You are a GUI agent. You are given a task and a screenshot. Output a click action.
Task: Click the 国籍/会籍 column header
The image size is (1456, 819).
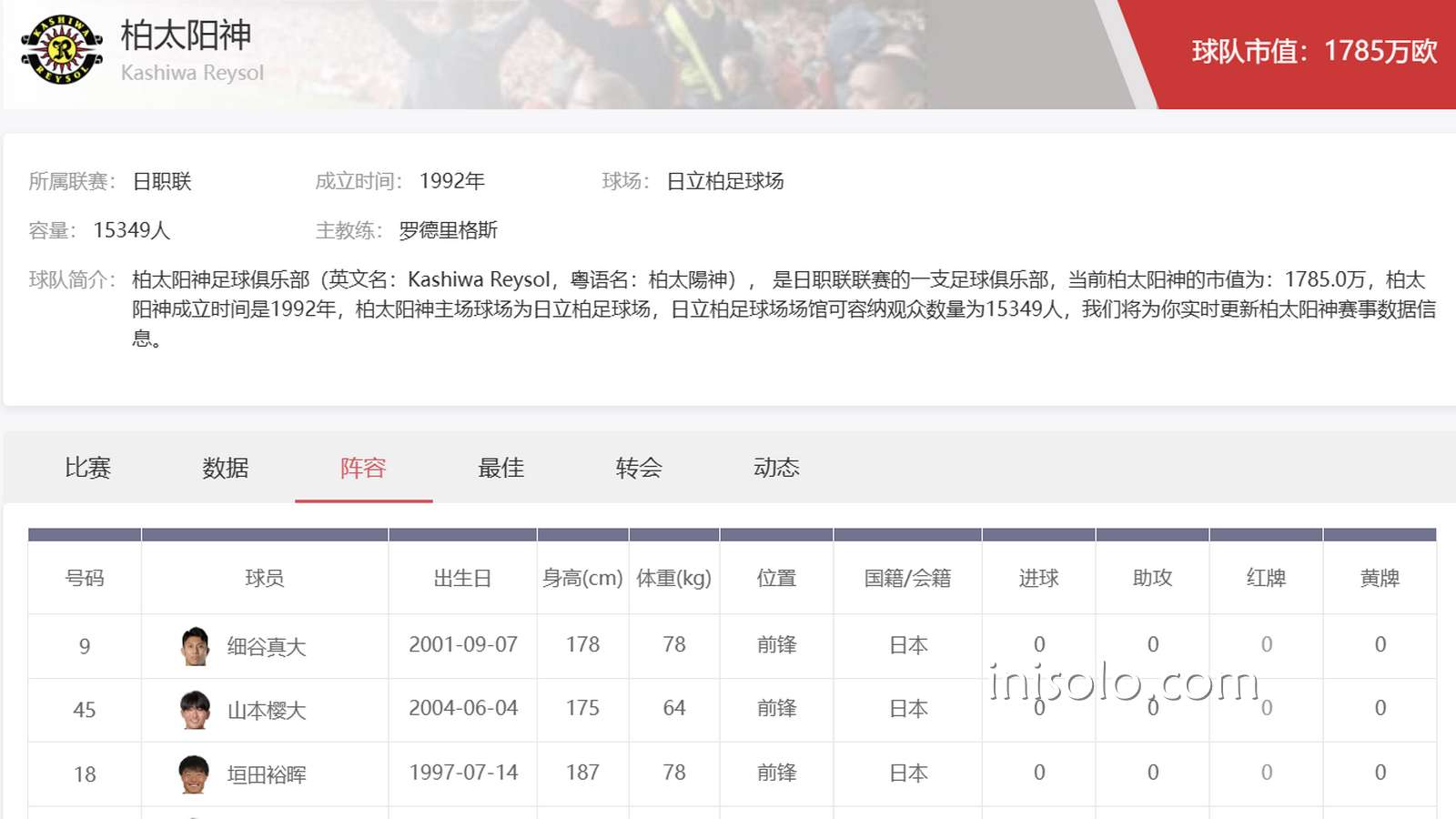tap(907, 578)
